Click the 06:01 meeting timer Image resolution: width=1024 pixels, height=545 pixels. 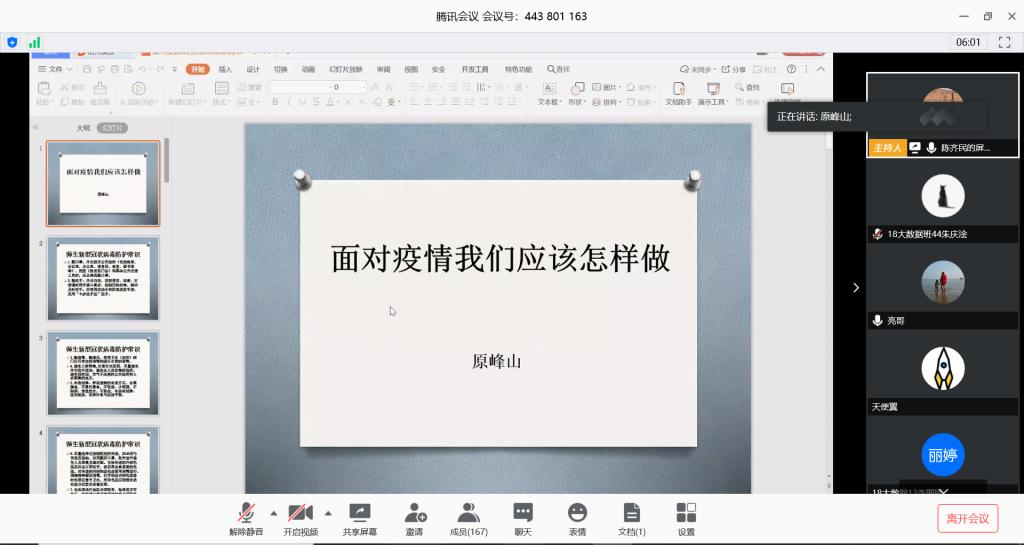pos(968,42)
